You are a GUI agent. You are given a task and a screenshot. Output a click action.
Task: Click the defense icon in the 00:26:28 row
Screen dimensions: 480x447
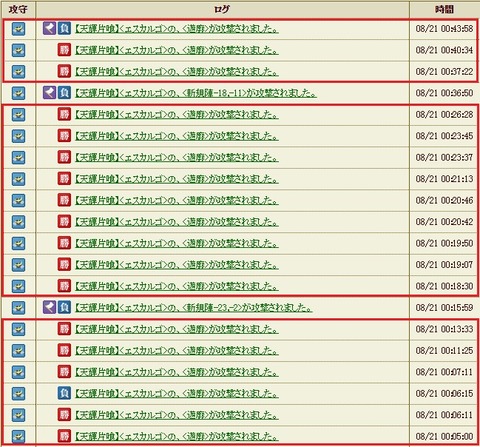[x=18, y=115]
